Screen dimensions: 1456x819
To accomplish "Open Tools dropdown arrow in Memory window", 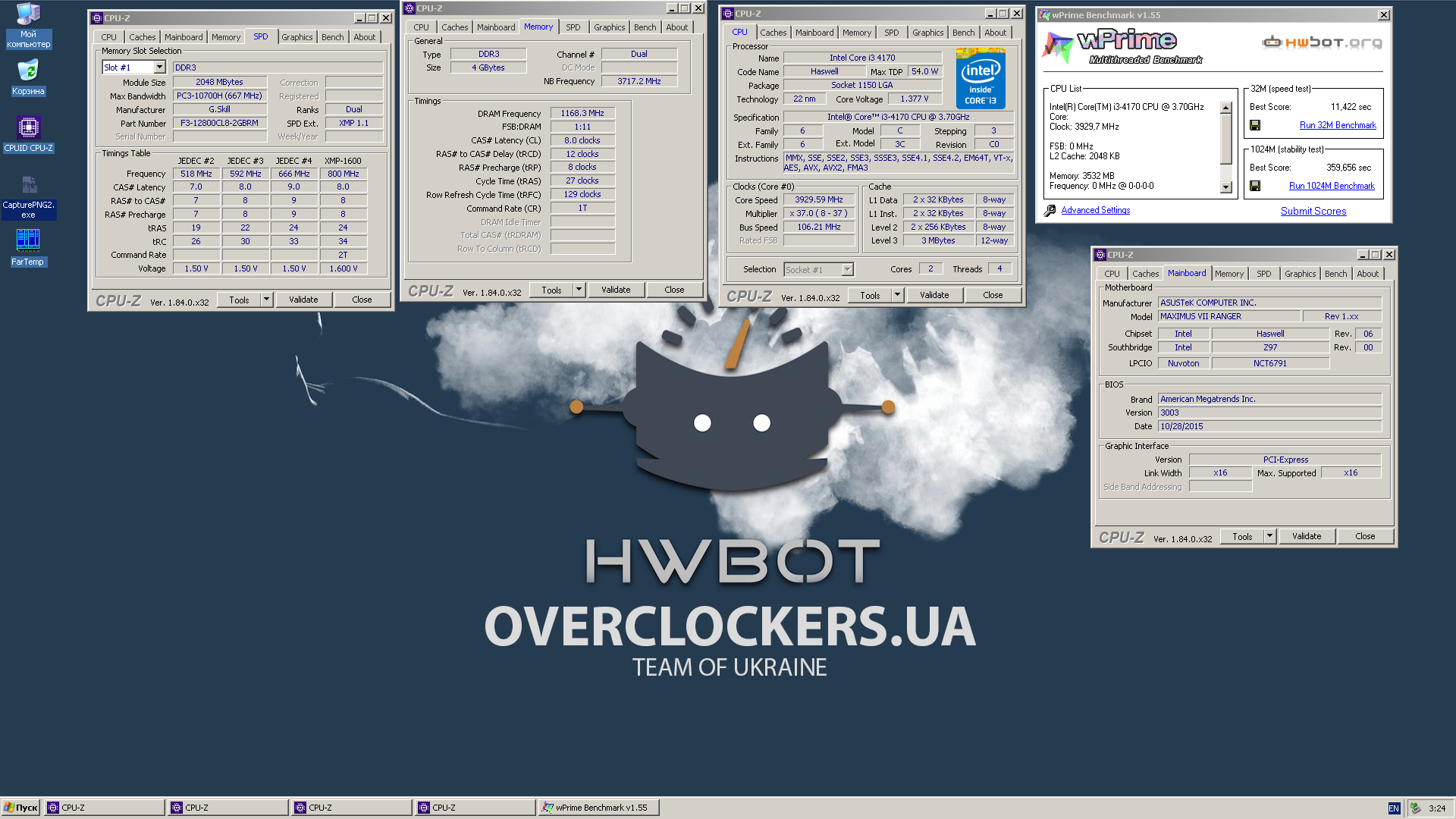I will 579,290.
